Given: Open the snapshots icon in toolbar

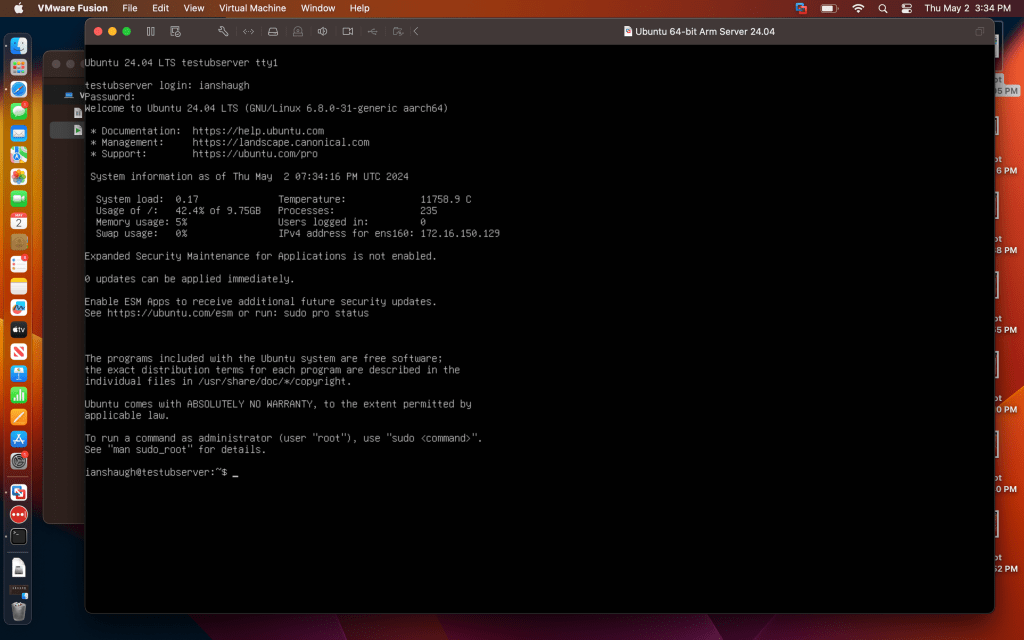Looking at the screenshot, I should coord(176,31).
